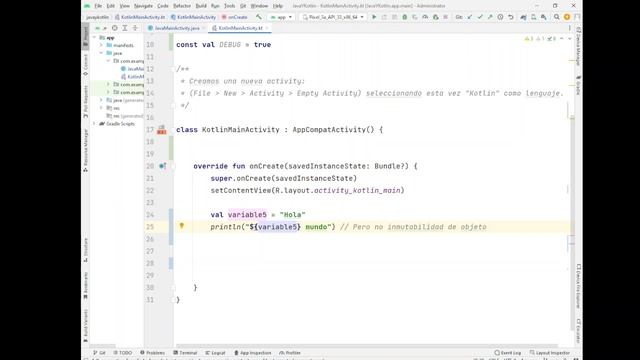Click the KotlinMainActivity.kt file breadcrumb
The width and height of the screenshot is (640, 360).
point(140,17)
